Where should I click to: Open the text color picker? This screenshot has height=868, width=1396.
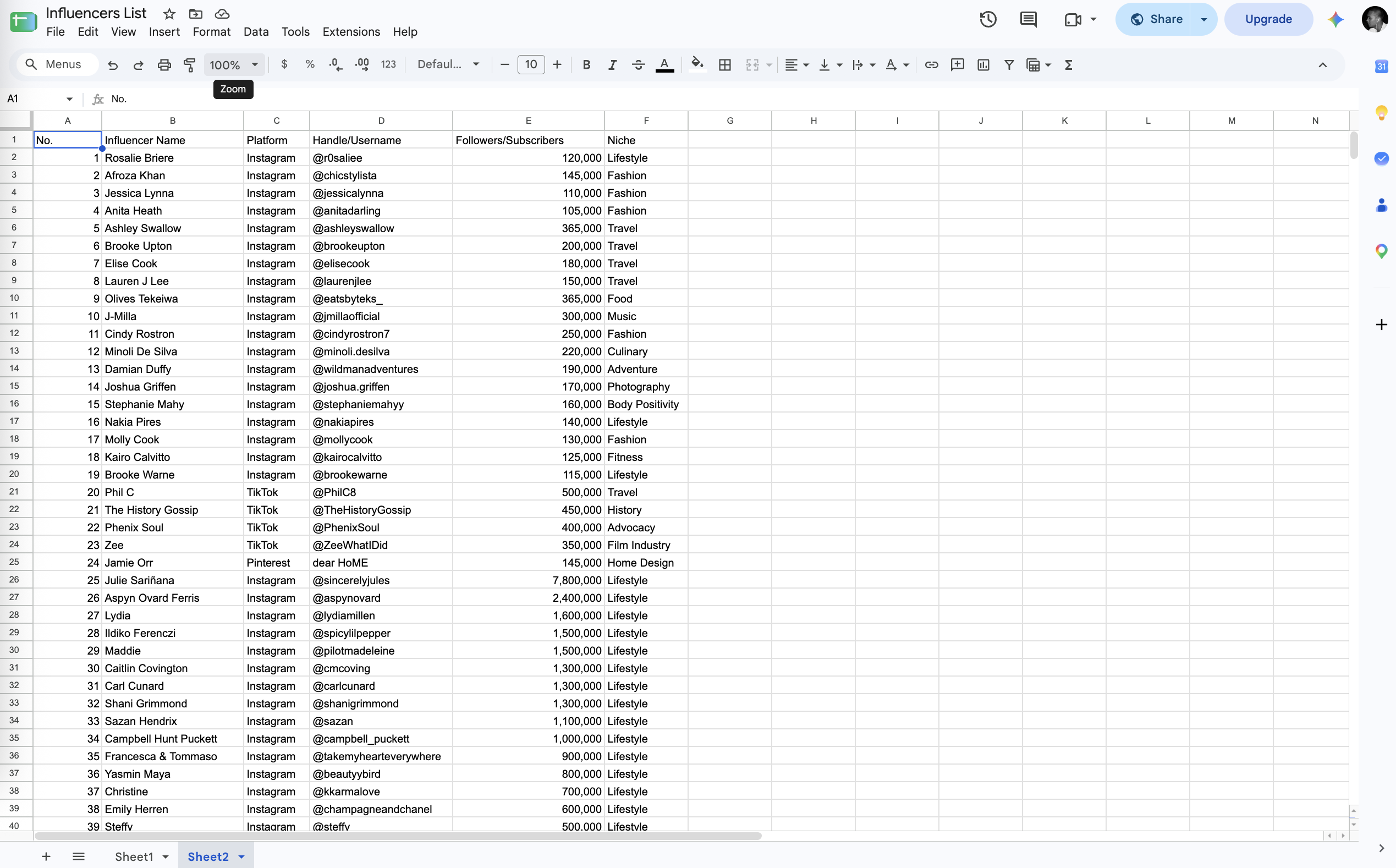click(x=664, y=65)
